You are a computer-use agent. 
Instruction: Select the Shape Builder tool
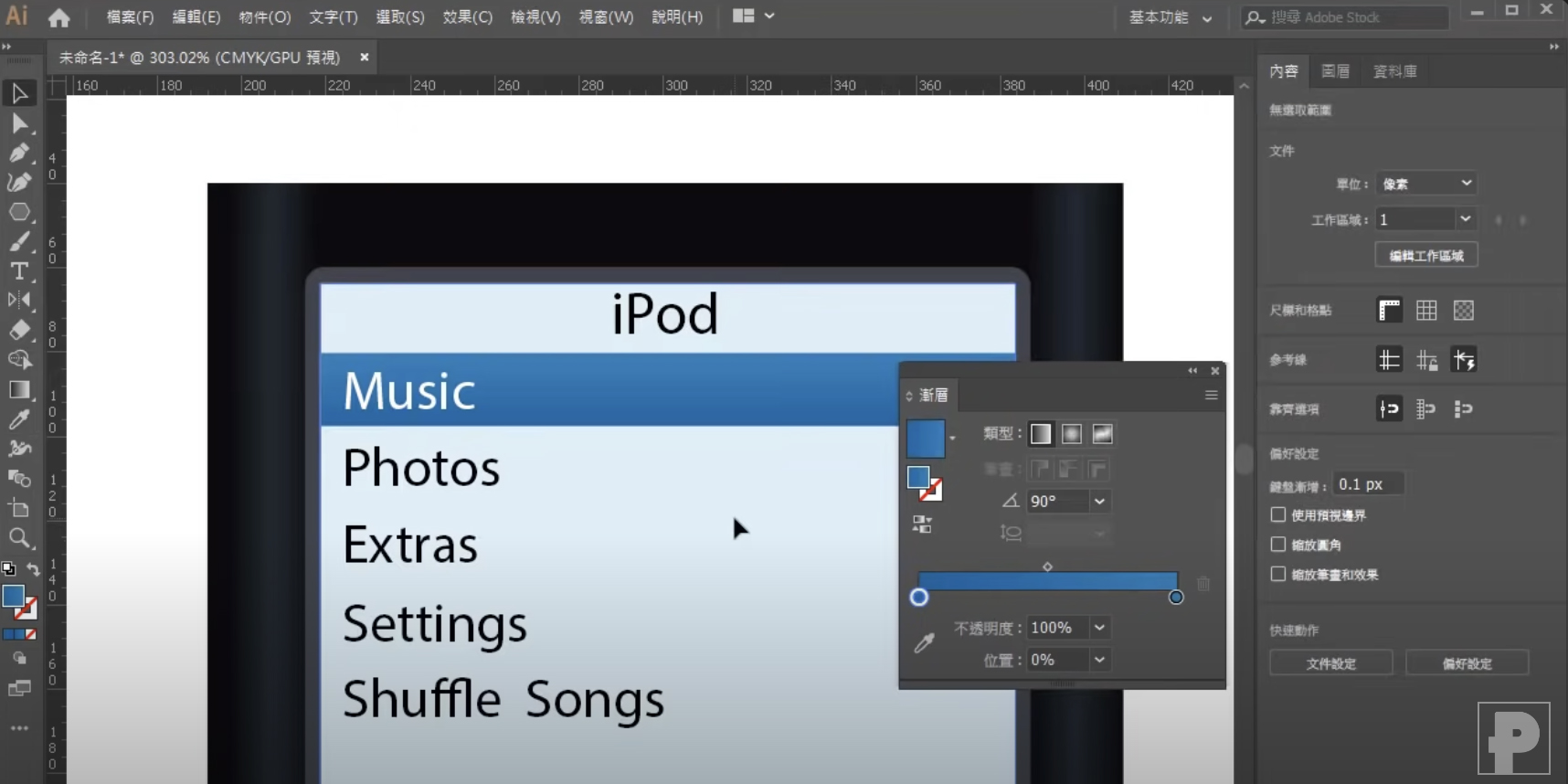click(x=19, y=359)
